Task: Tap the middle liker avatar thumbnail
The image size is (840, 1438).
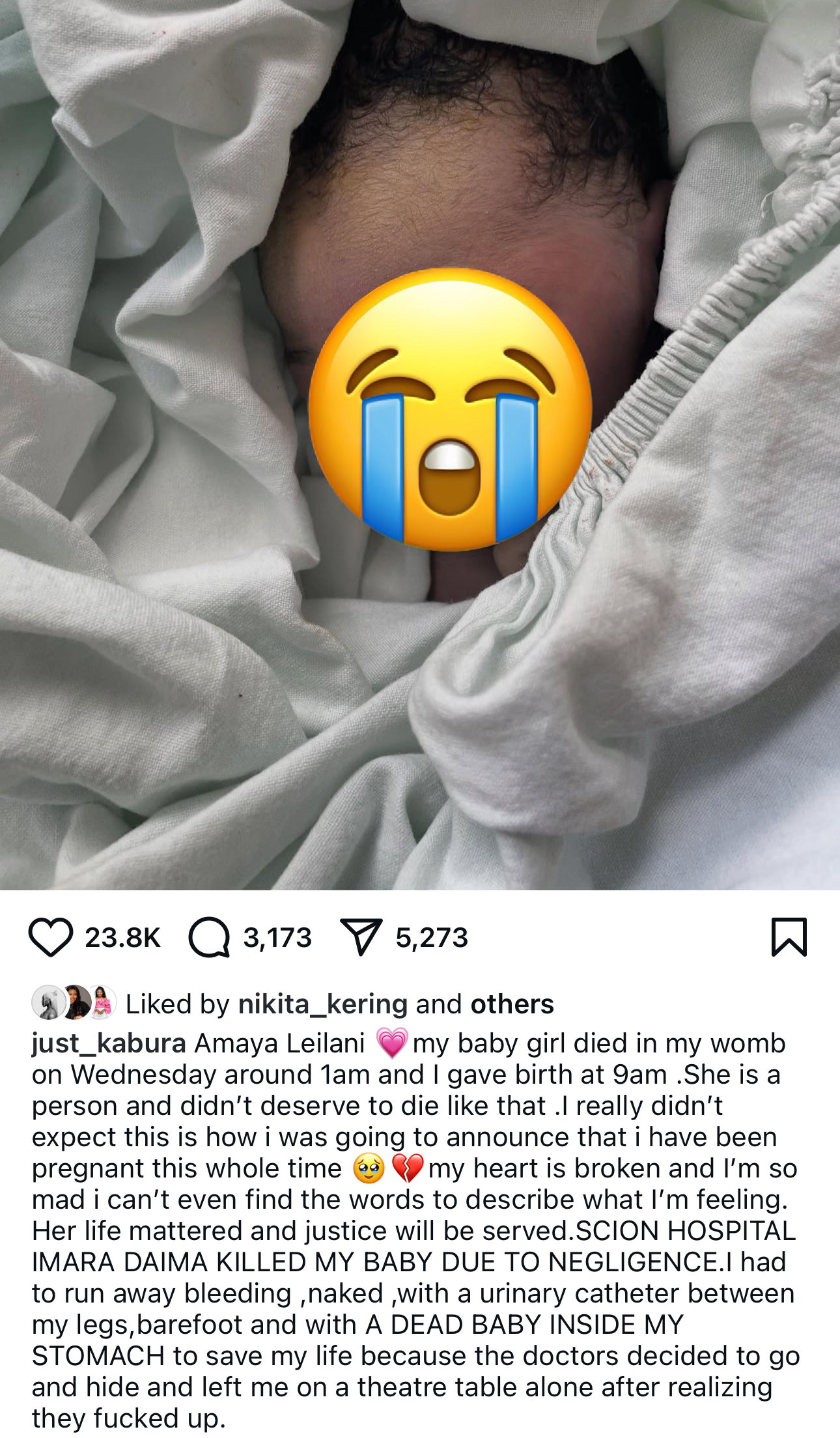Action: (x=75, y=1002)
